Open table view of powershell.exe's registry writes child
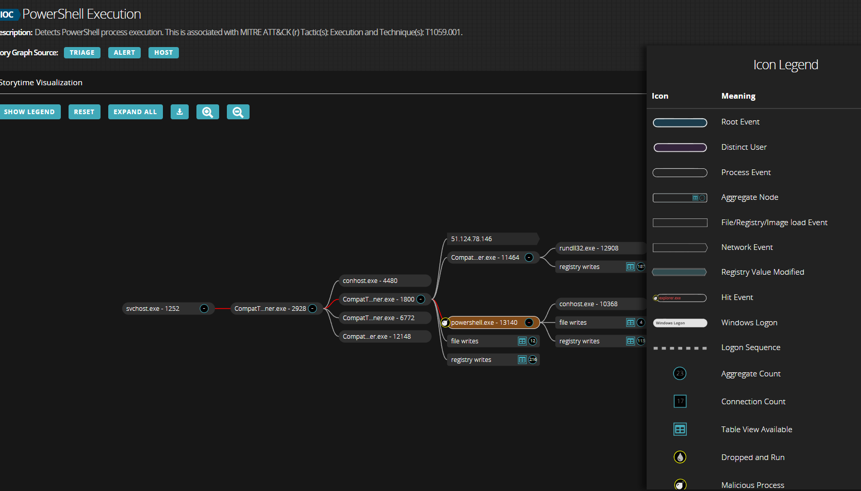Image resolution: width=861 pixels, height=491 pixels. tap(630, 341)
